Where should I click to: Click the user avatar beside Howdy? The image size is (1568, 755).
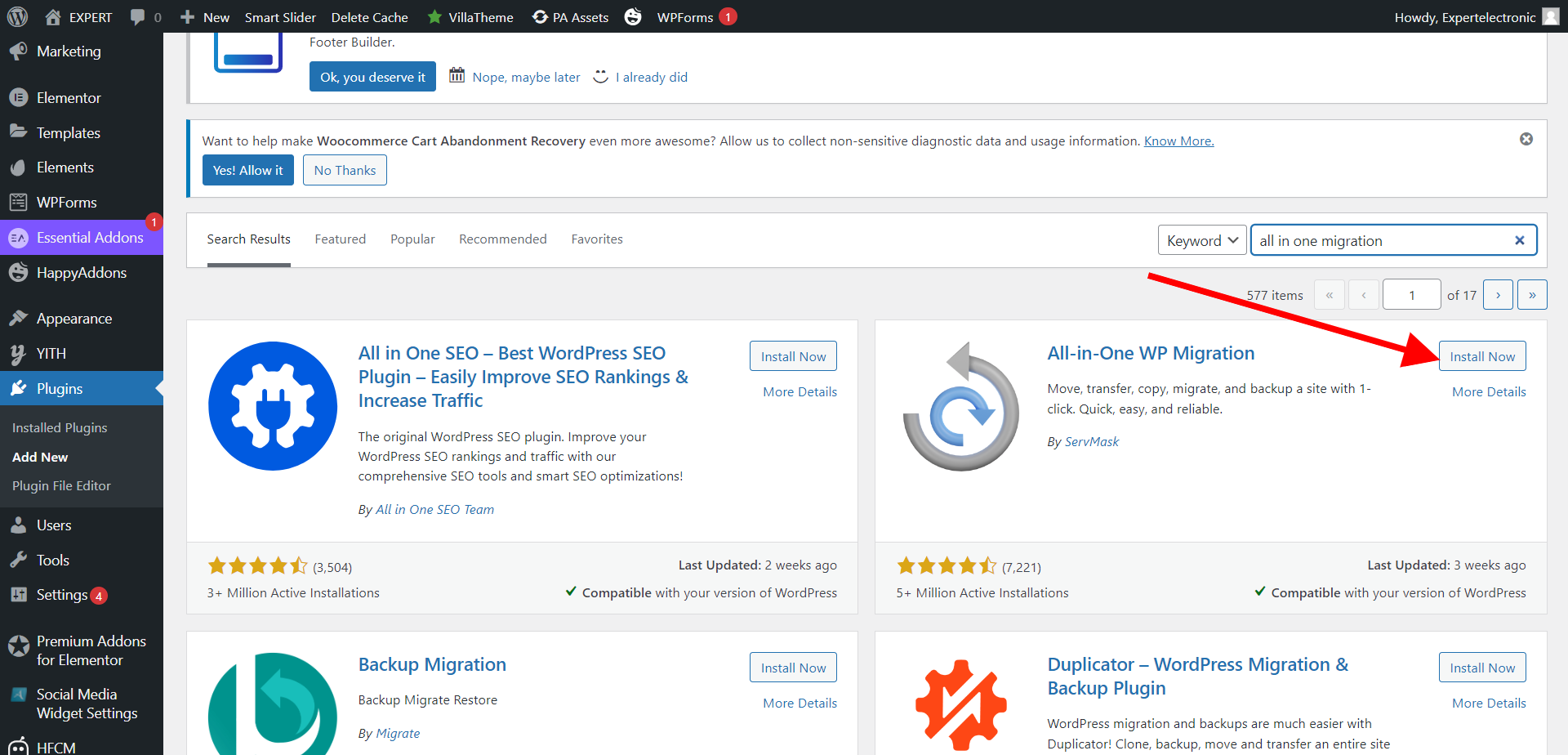click(x=1551, y=17)
